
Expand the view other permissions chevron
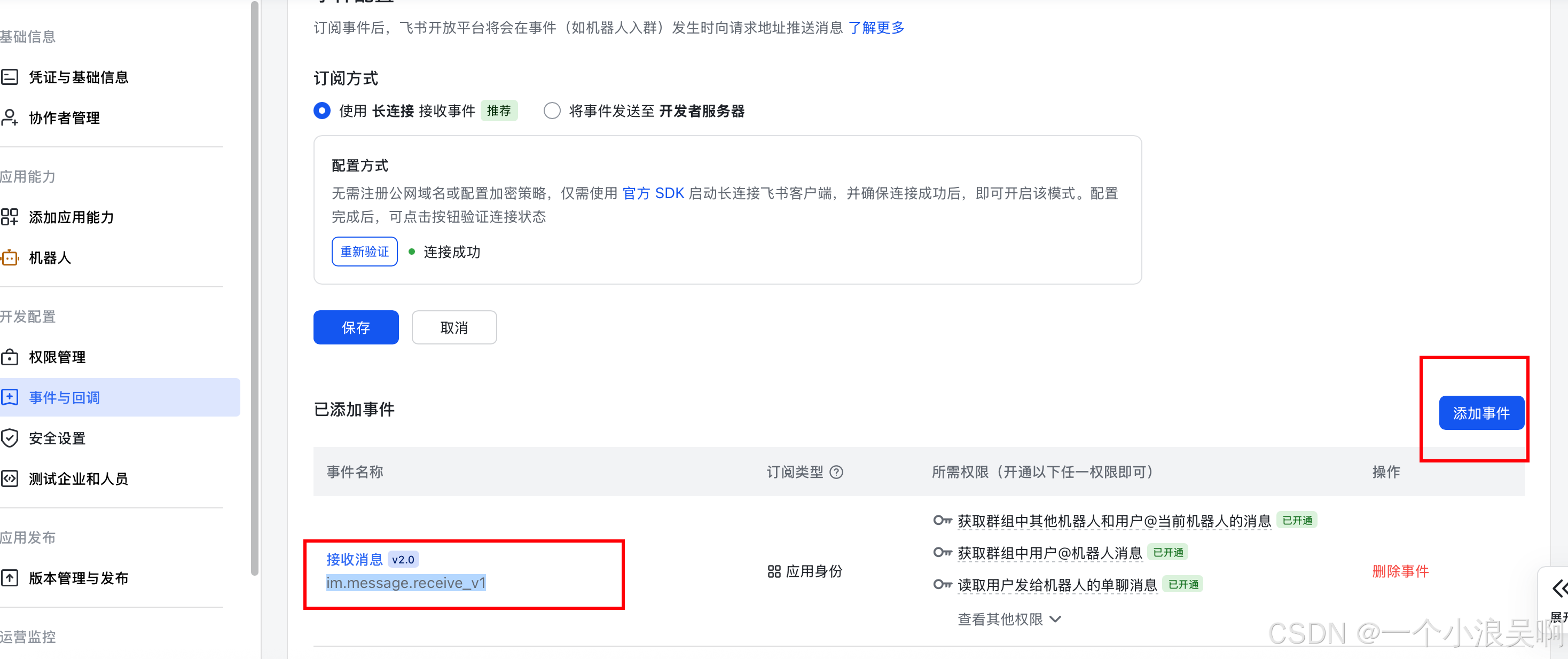click(x=1056, y=619)
